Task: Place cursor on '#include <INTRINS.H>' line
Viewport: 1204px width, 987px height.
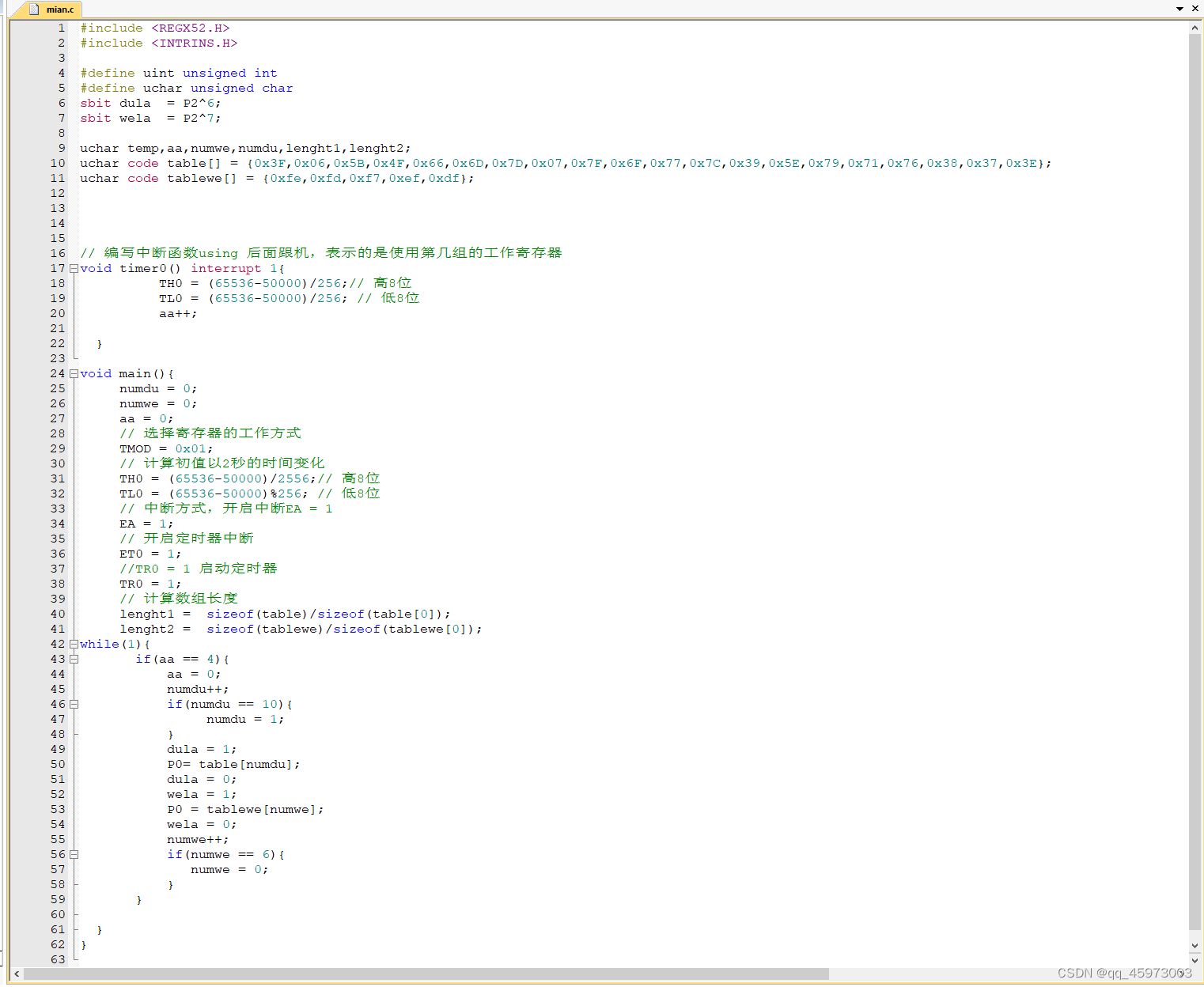Action: point(159,43)
